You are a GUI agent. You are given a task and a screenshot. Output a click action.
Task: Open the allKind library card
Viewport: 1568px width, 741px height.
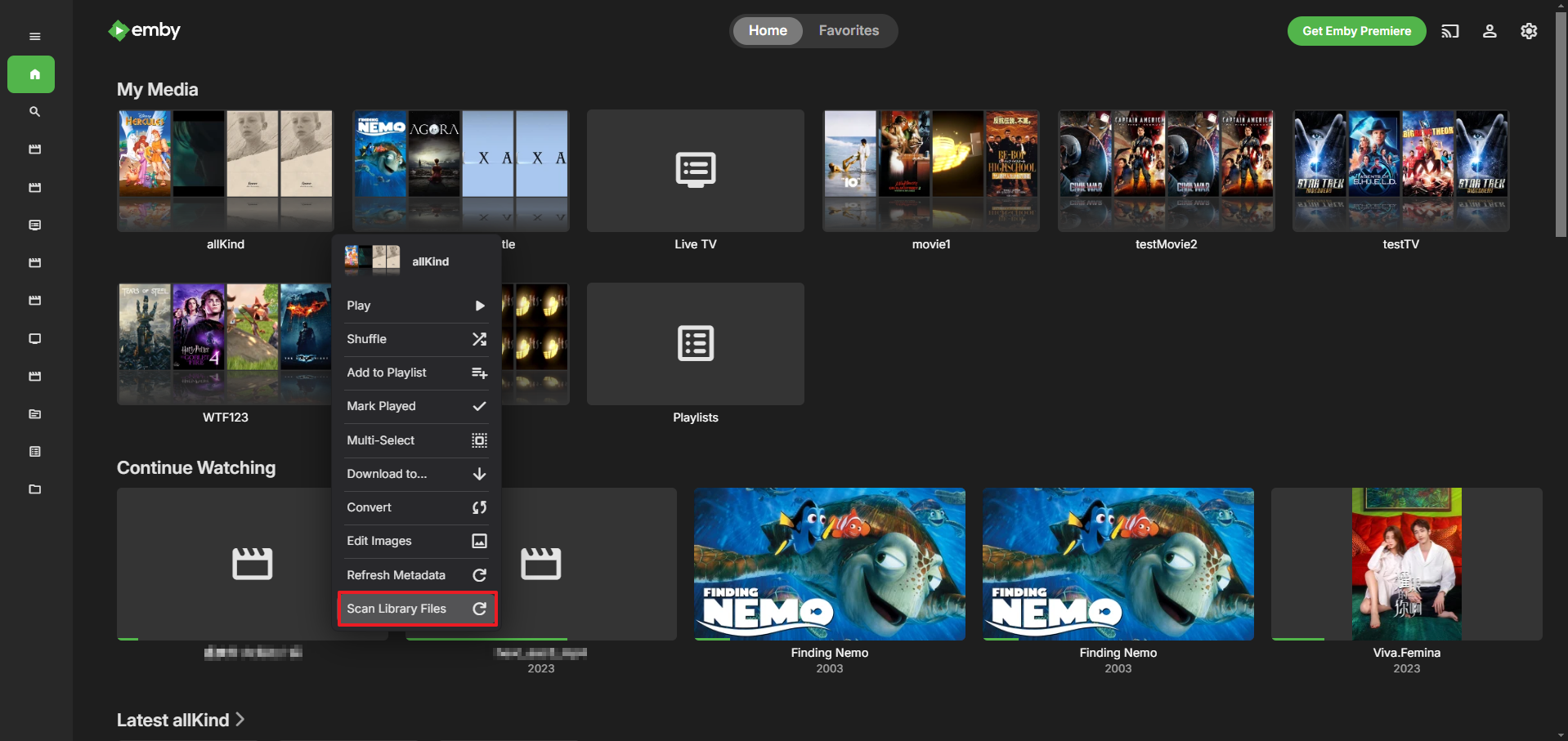click(225, 171)
